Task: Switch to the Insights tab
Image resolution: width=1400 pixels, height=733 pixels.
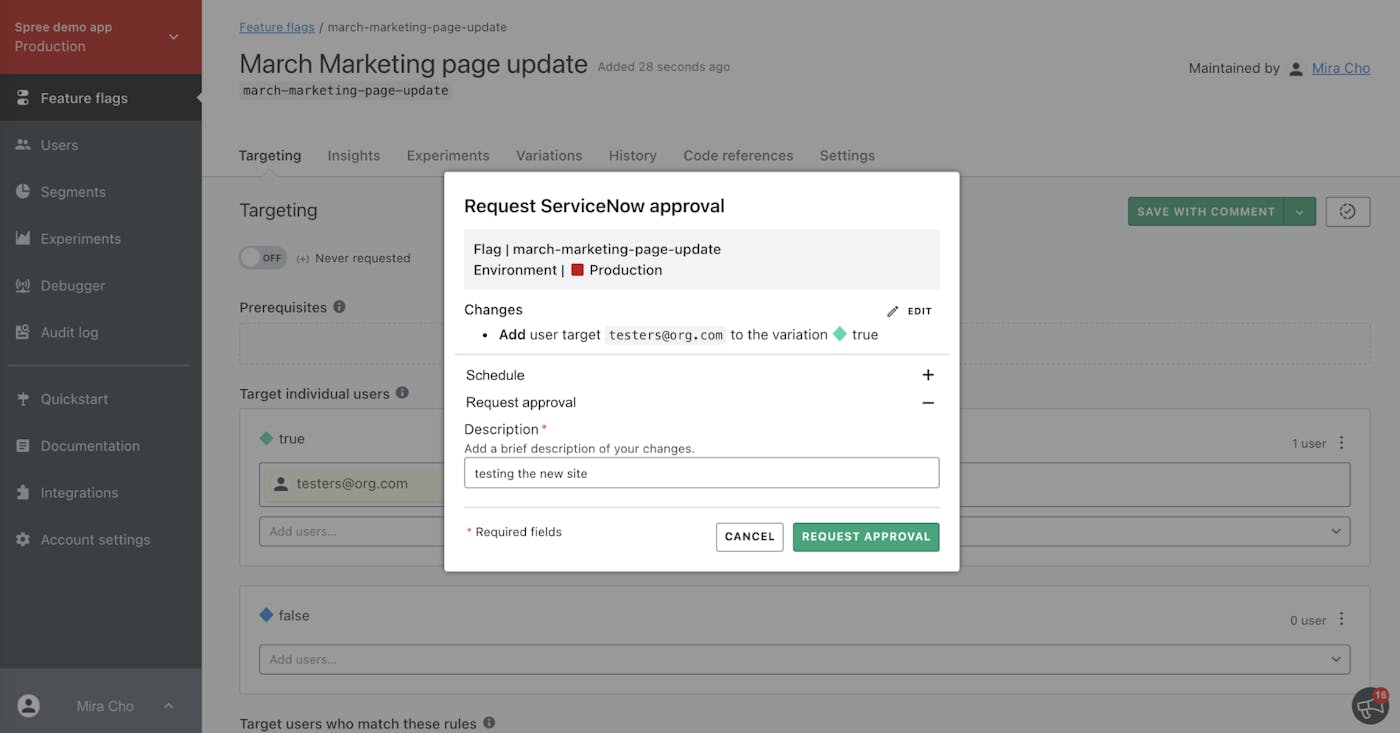Action: pos(354,156)
